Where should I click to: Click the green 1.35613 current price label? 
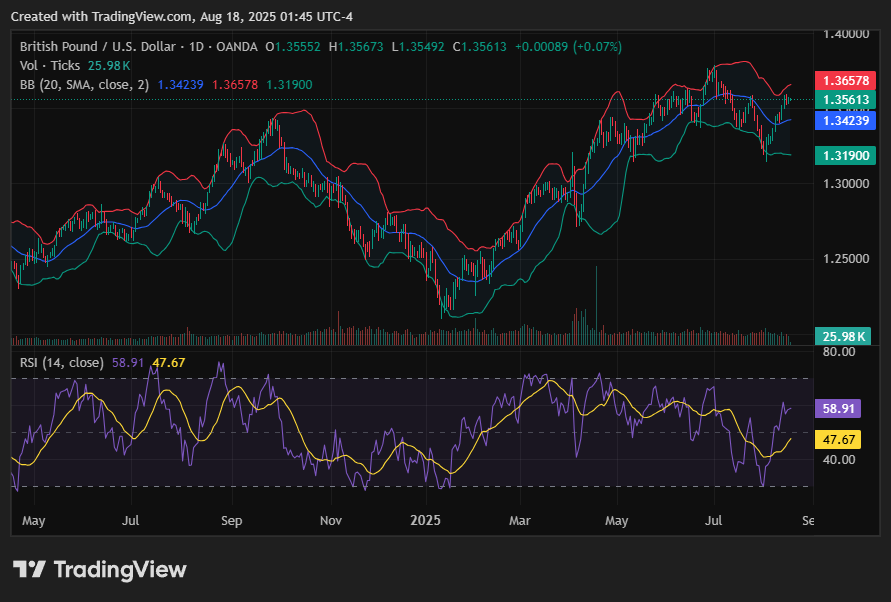846,99
